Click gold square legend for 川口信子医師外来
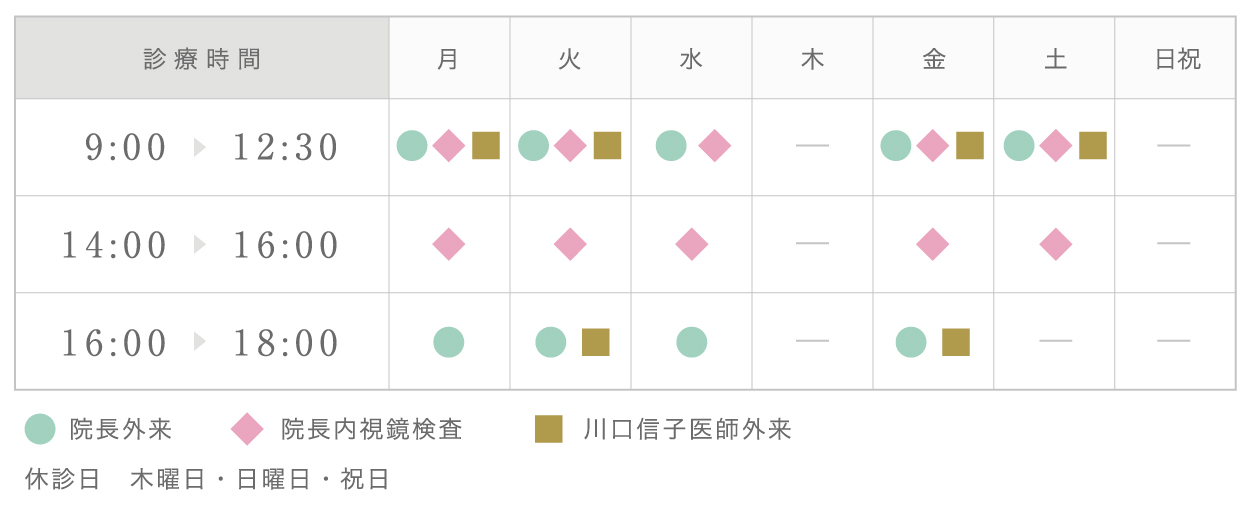Screen dimensions: 1250x507 tap(548, 430)
